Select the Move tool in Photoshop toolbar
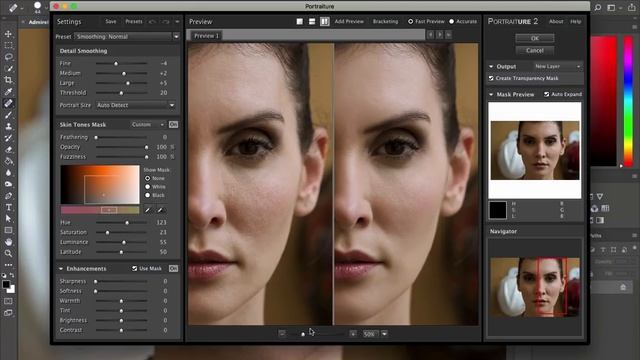This screenshot has width=640, height=360. (x=8, y=34)
